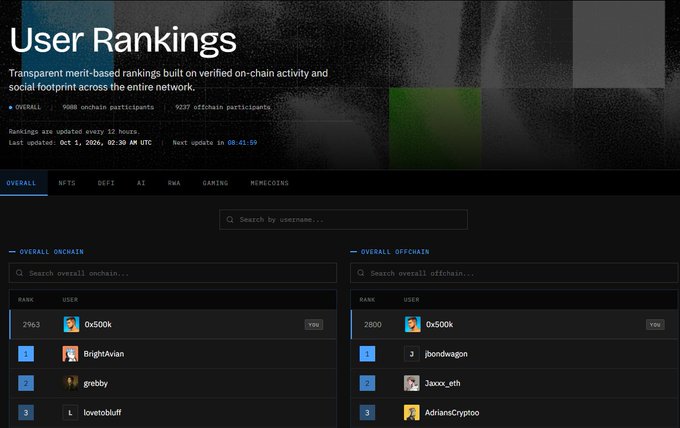This screenshot has width=680, height=428.
Task: Click rank value 2800
Action: (x=373, y=324)
